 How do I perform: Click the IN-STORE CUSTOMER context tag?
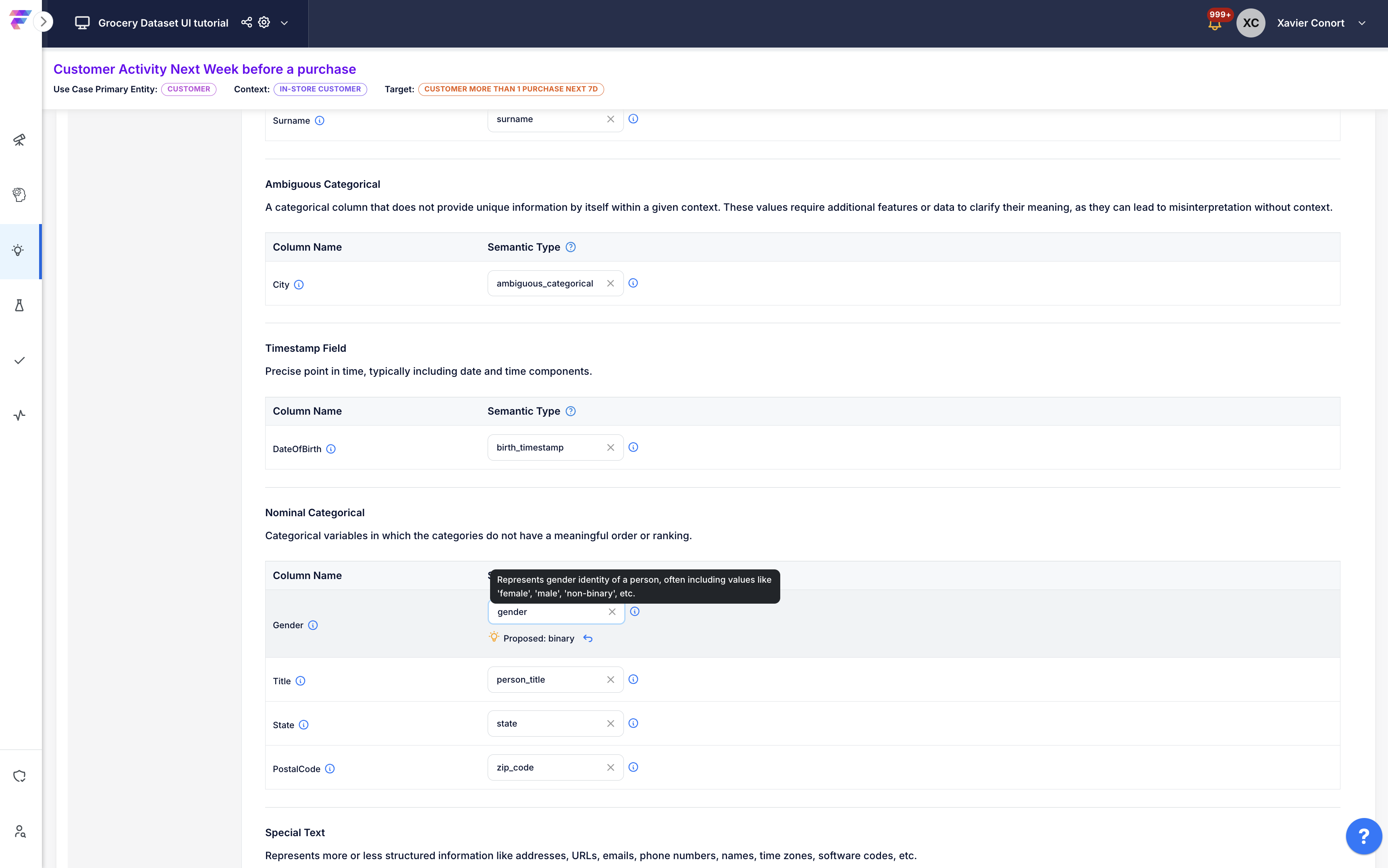(320, 89)
